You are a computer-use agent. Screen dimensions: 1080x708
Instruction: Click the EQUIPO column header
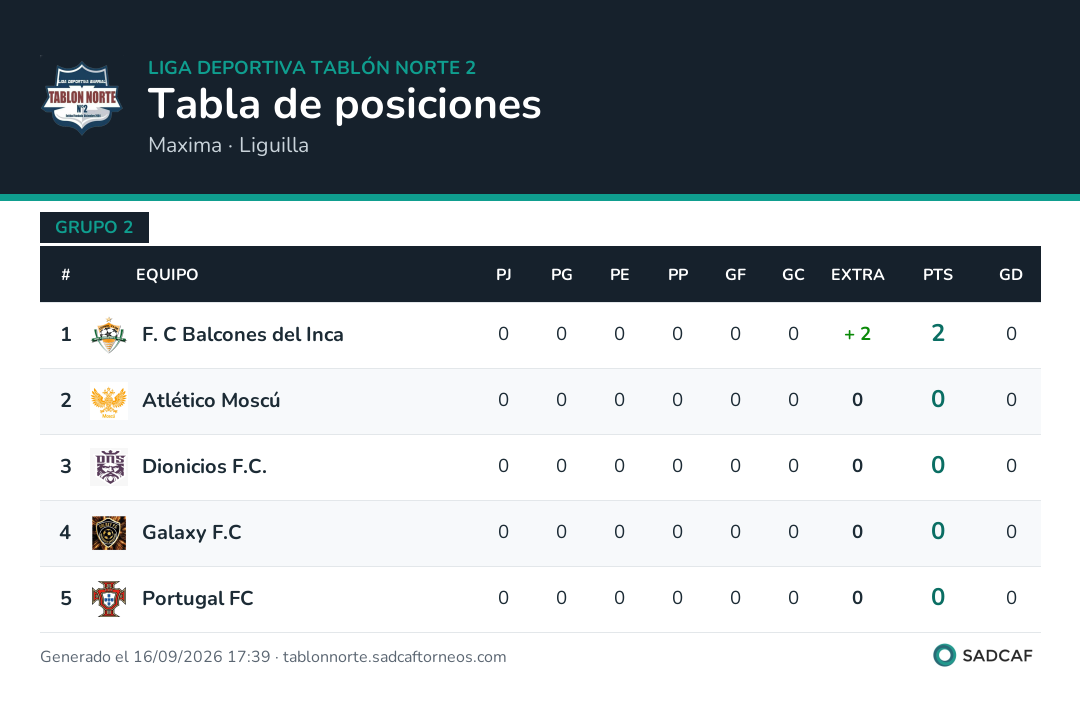point(167,275)
